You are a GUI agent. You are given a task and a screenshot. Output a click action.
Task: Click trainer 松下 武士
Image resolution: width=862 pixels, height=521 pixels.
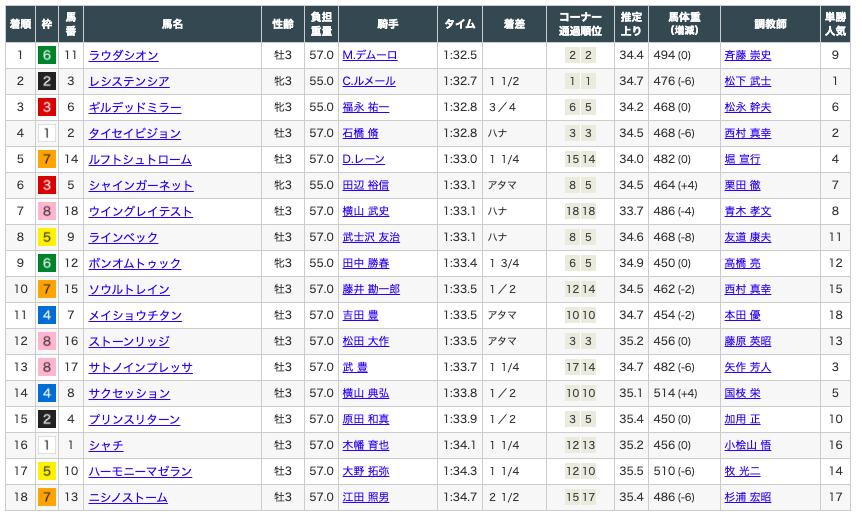tap(748, 81)
